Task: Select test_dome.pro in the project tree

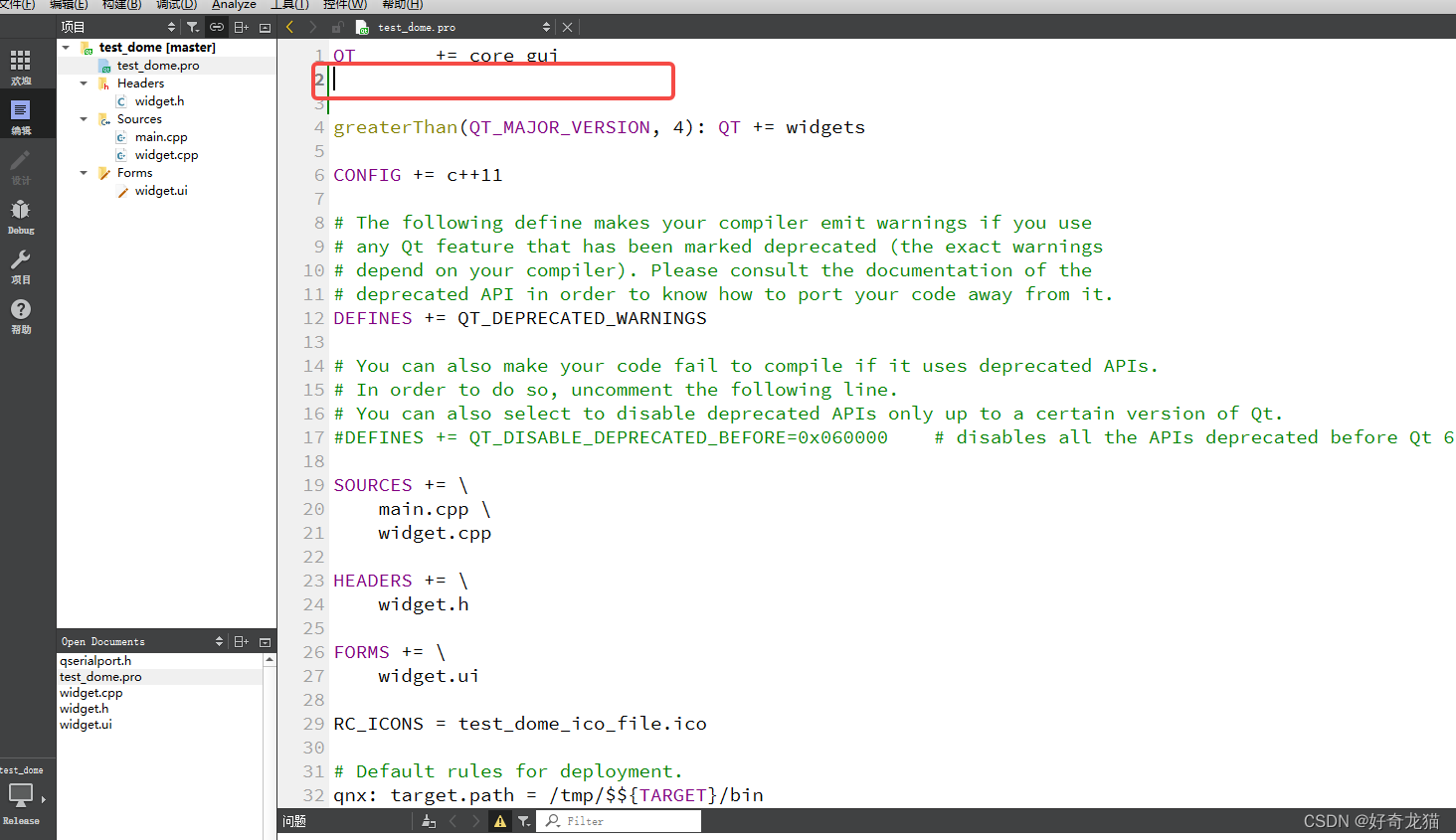Action: click(x=158, y=66)
